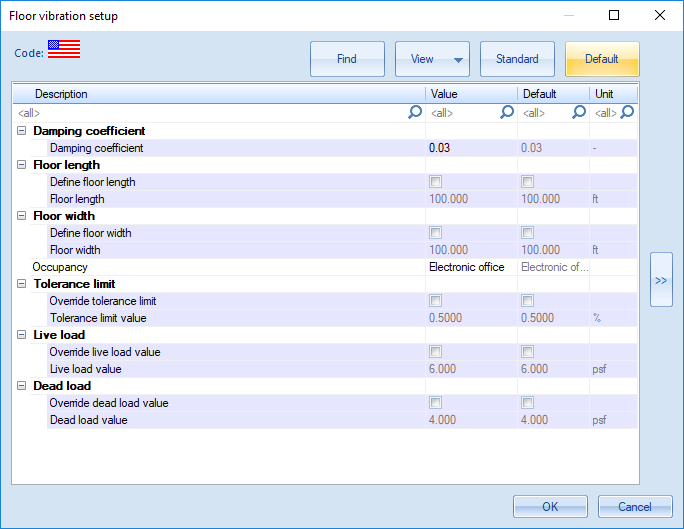Click the Default button
The width and height of the screenshot is (684, 529).
point(602,59)
